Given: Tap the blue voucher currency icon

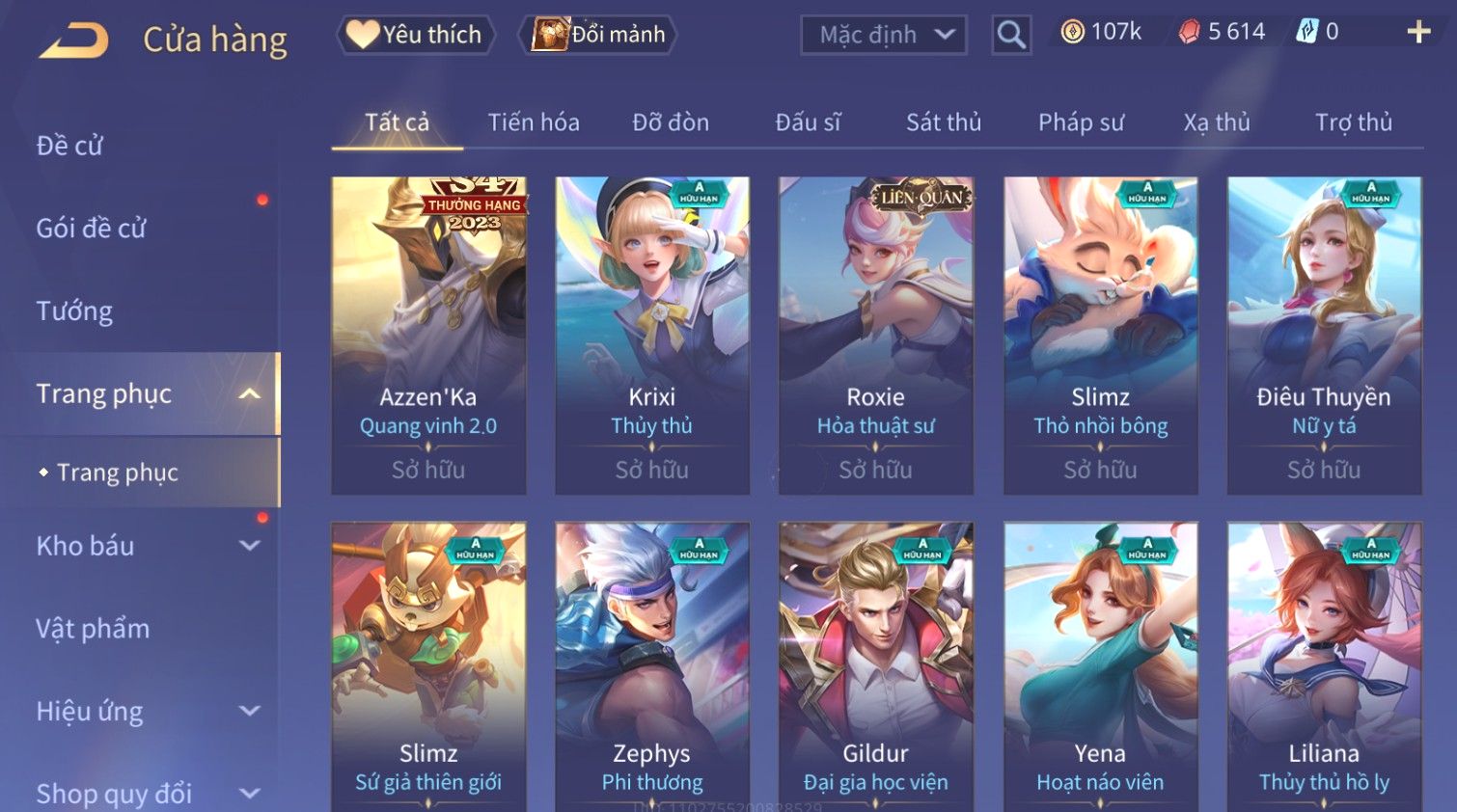Looking at the screenshot, I should tap(1306, 32).
